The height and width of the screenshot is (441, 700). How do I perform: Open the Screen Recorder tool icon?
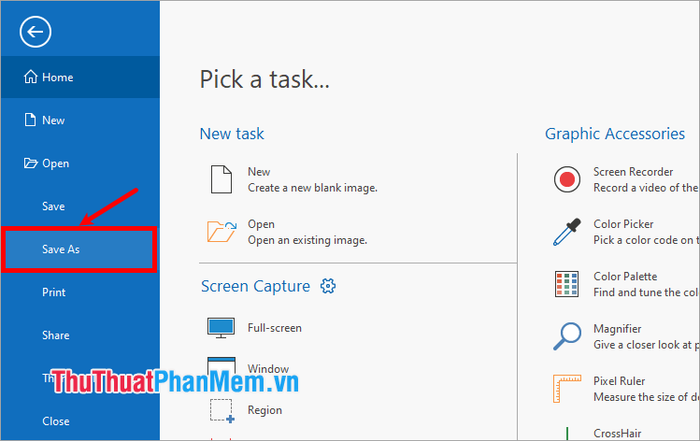pos(568,180)
